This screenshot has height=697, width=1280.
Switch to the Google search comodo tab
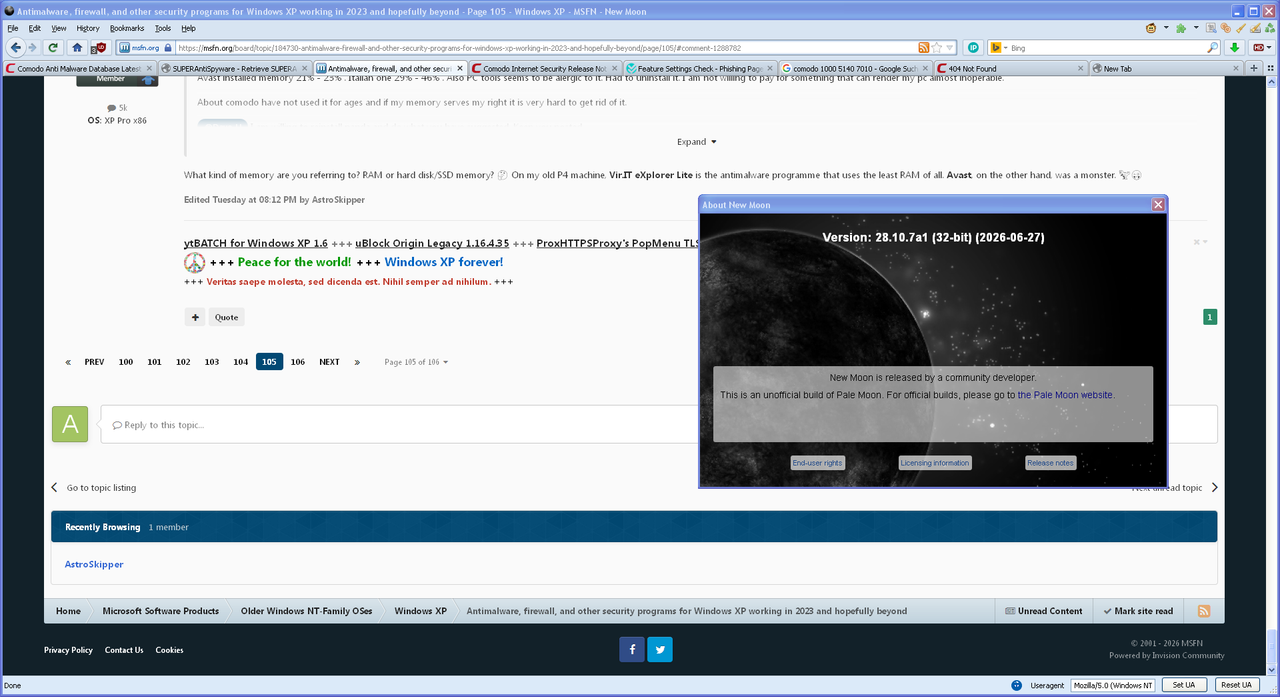(854, 69)
